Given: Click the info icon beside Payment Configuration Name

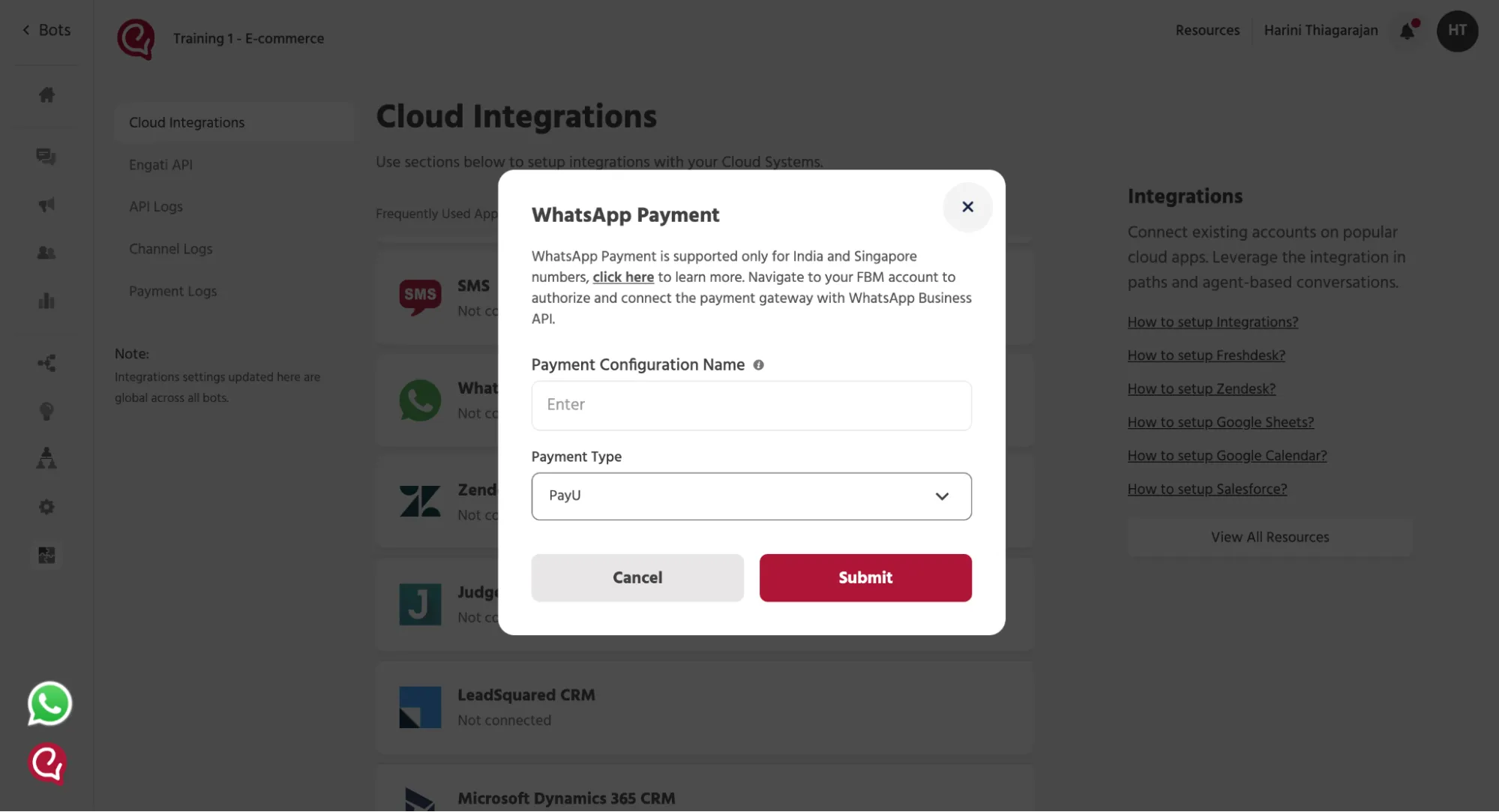Looking at the screenshot, I should 758,365.
